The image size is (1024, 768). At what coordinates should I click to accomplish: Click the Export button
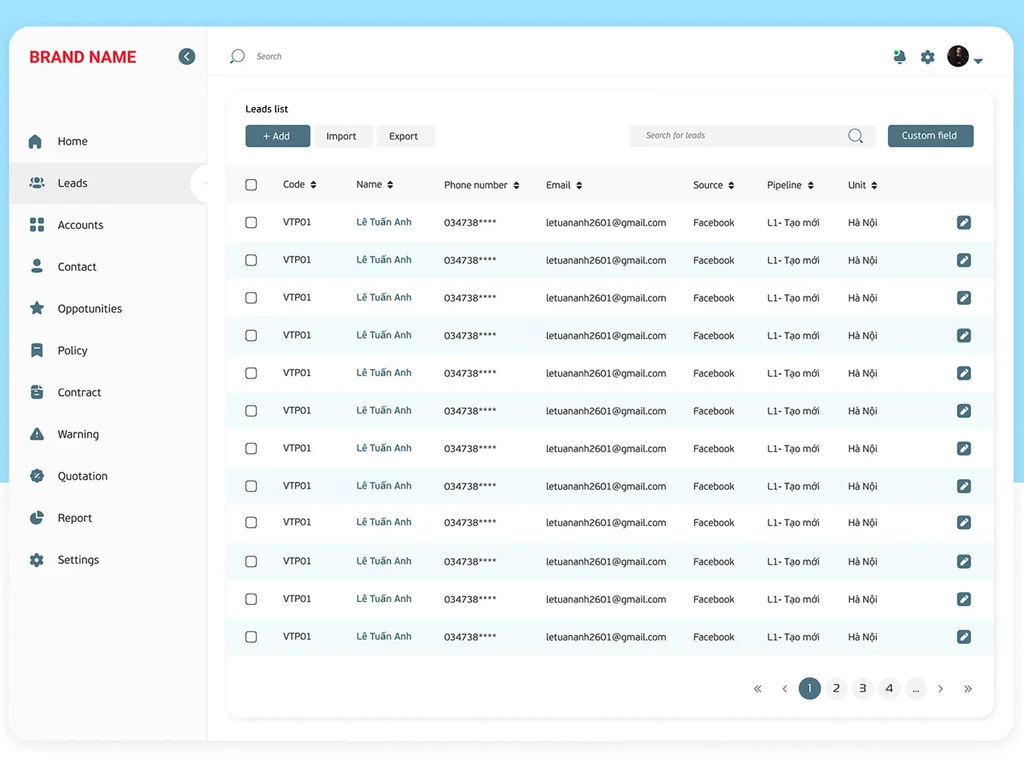pyautogui.click(x=404, y=136)
